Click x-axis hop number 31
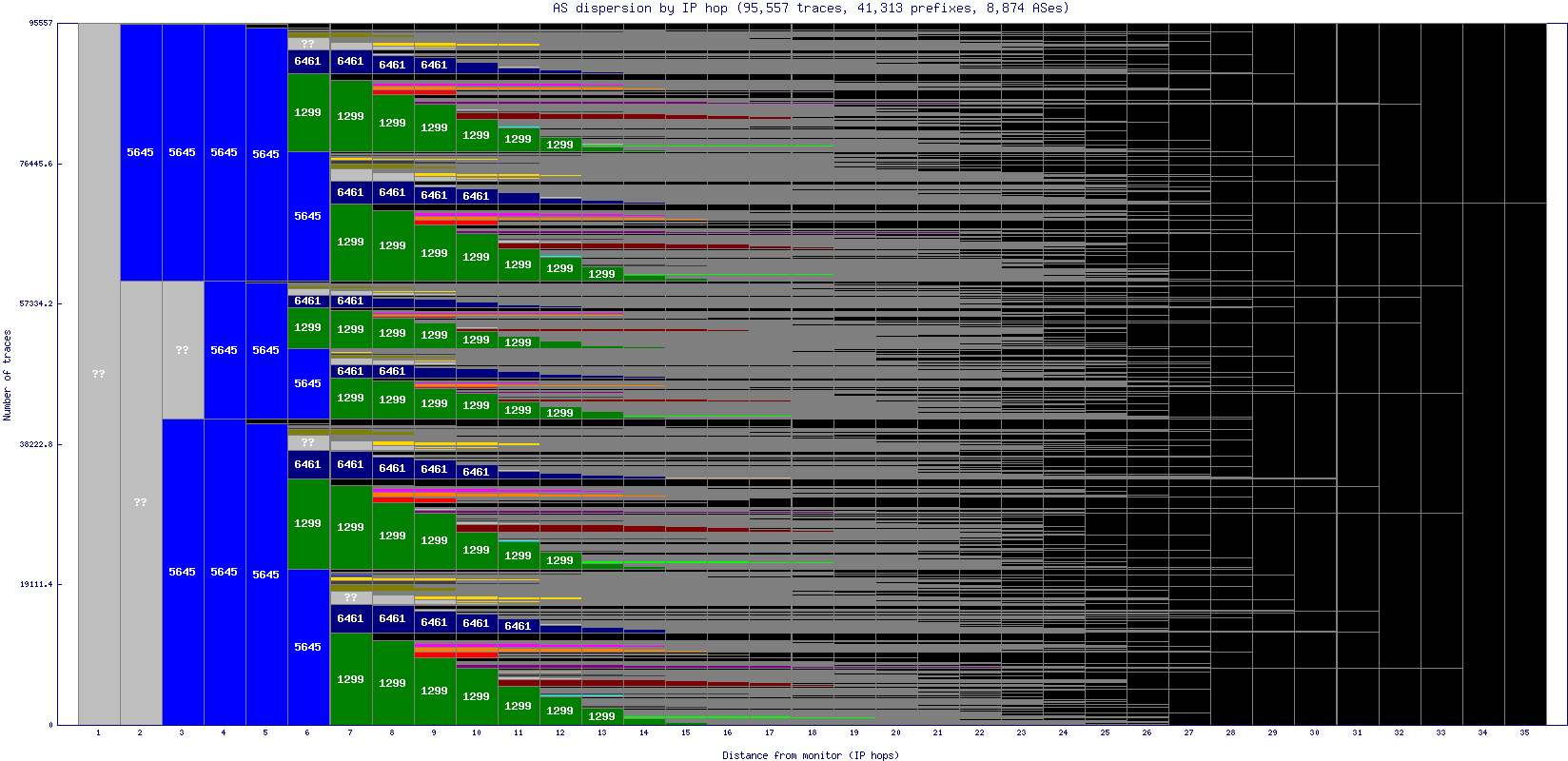 coord(1357,732)
